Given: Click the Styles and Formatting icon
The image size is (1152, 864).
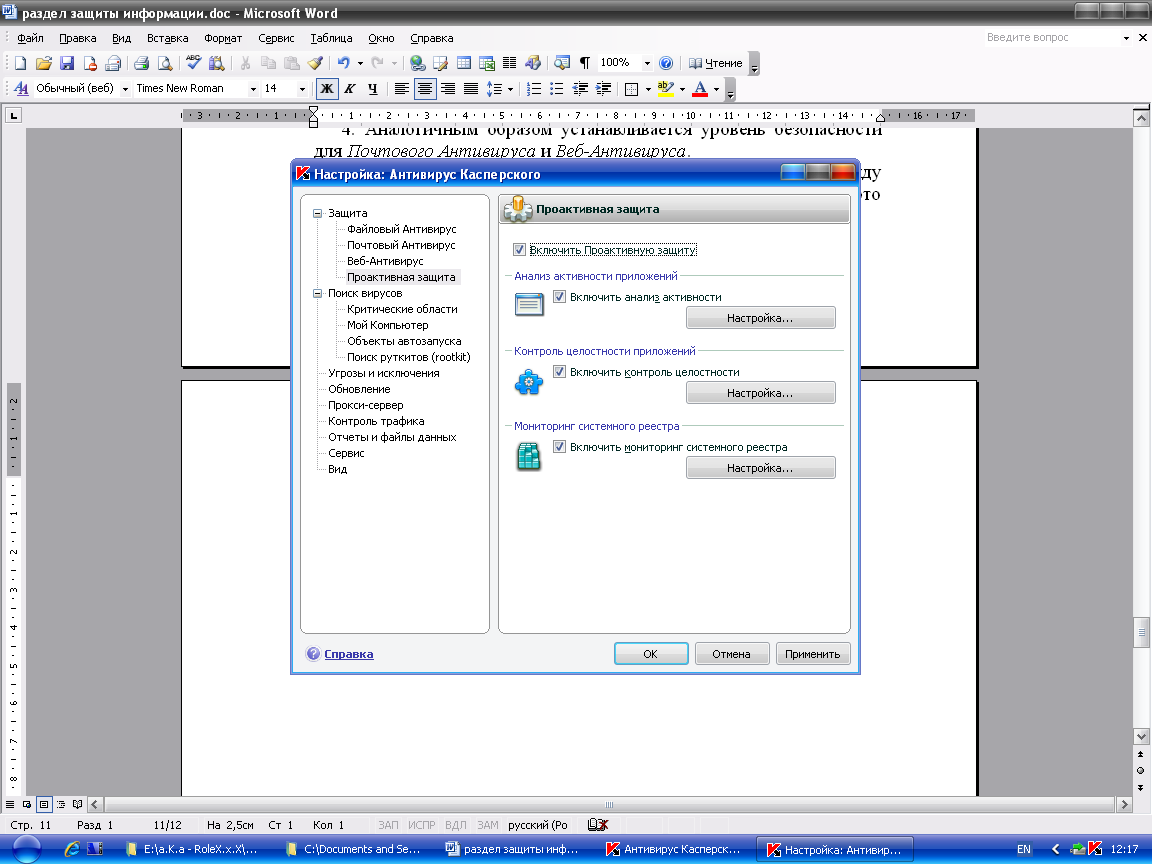Looking at the screenshot, I should pos(21,89).
